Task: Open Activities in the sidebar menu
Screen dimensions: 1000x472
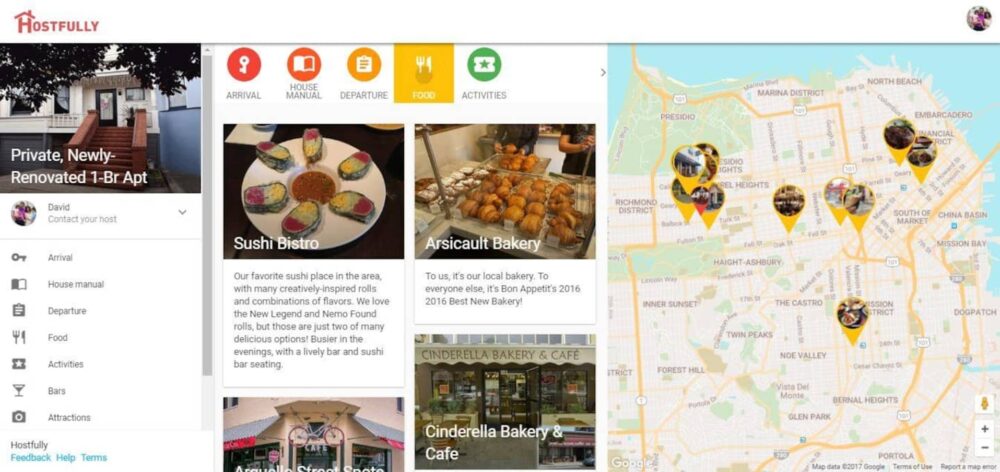Action: tap(66, 364)
